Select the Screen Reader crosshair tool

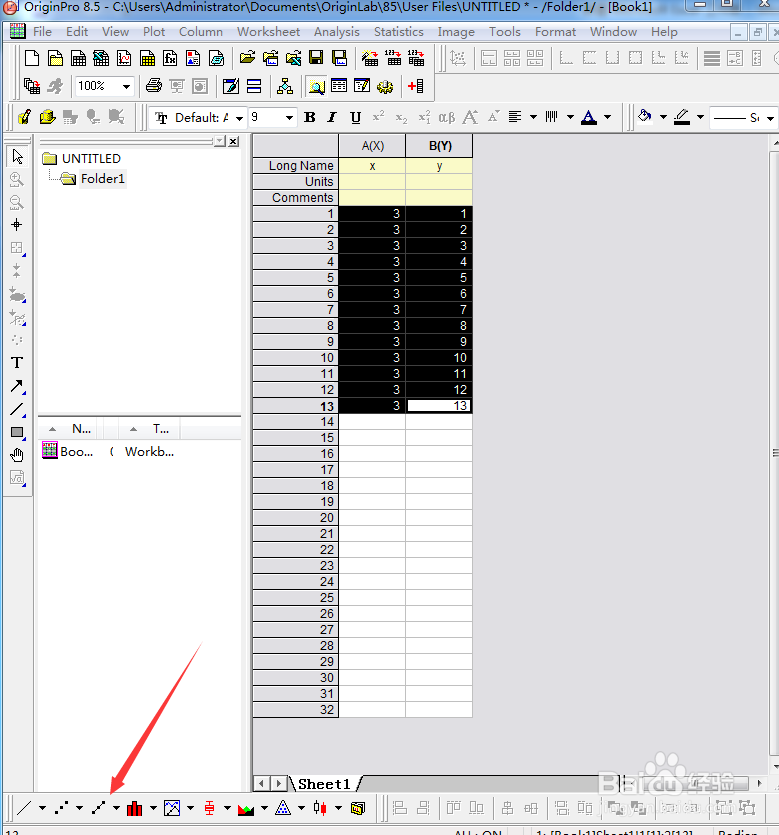point(17,225)
